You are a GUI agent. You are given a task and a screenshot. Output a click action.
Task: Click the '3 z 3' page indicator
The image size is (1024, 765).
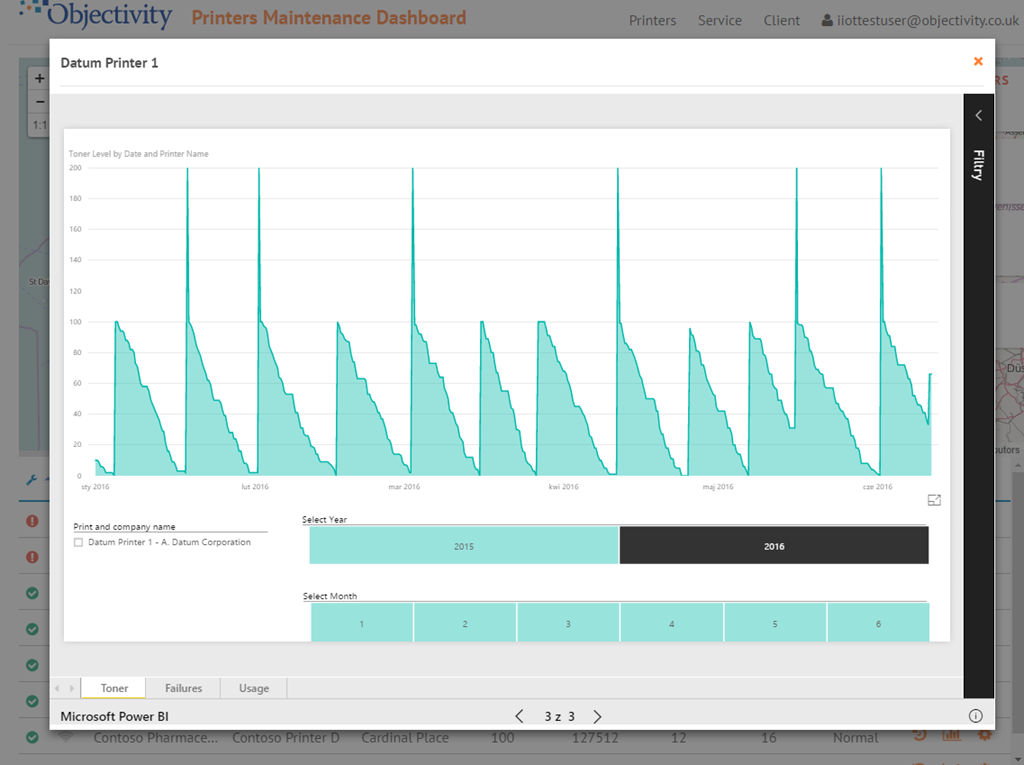point(560,717)
